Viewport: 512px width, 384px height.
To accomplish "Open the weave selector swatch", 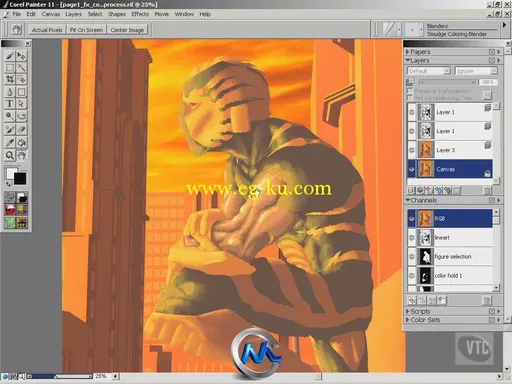I will coord(22,210).
